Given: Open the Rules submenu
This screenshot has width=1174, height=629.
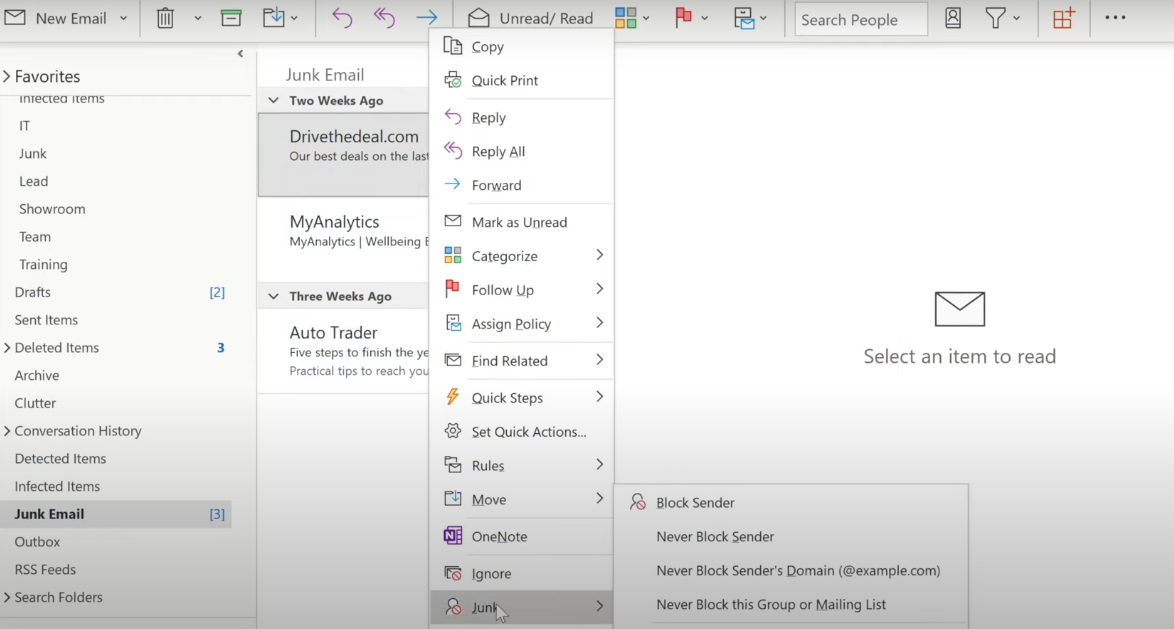Looking at the screenshot, I should pyautogui.click(x=522, y=466).
